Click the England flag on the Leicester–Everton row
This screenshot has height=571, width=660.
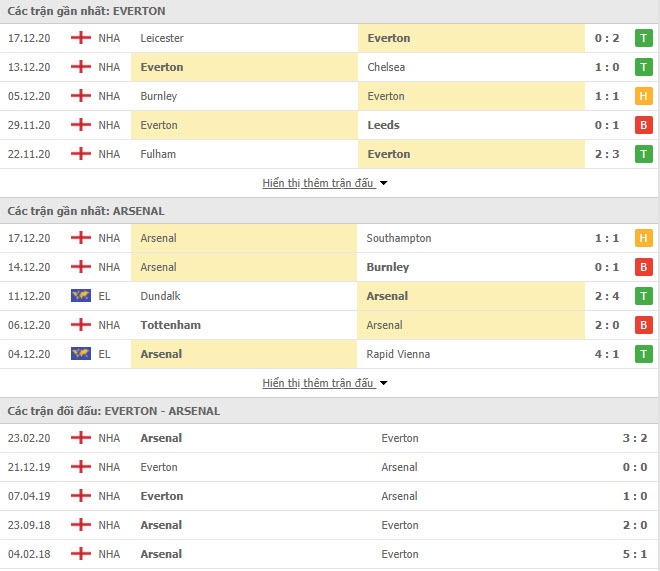coord(80,38)
